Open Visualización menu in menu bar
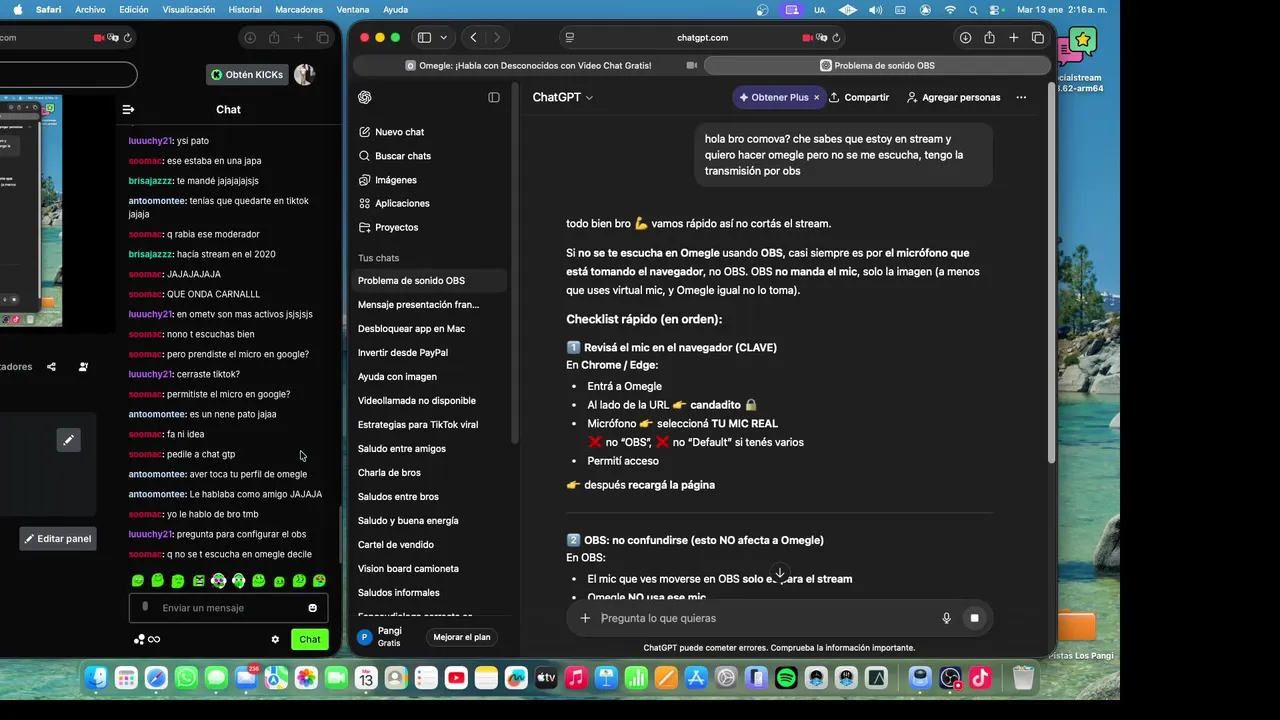The image size is (1280, 720). pyautogui.click(x=188, y=9)
